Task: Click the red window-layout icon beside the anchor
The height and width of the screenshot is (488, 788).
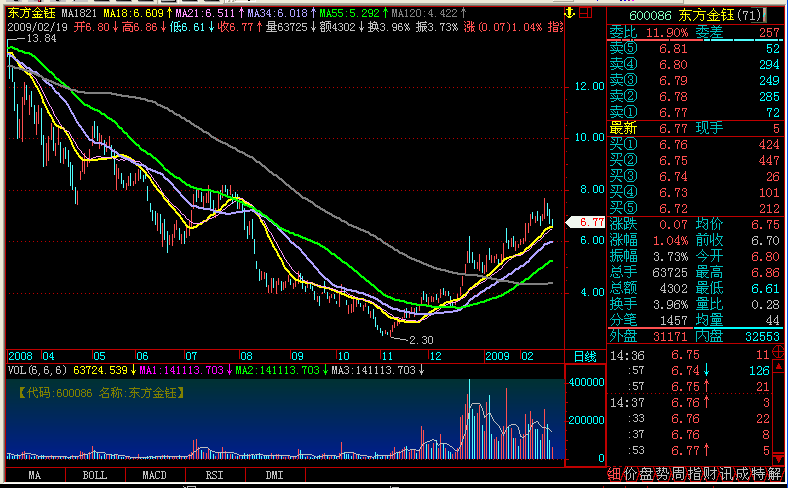Action: [585, 13]
